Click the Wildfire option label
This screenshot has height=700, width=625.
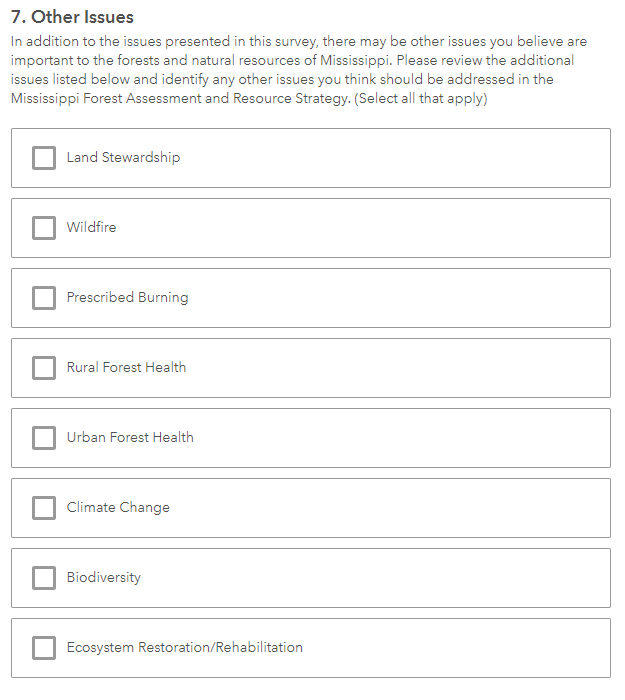click(92, 227)
